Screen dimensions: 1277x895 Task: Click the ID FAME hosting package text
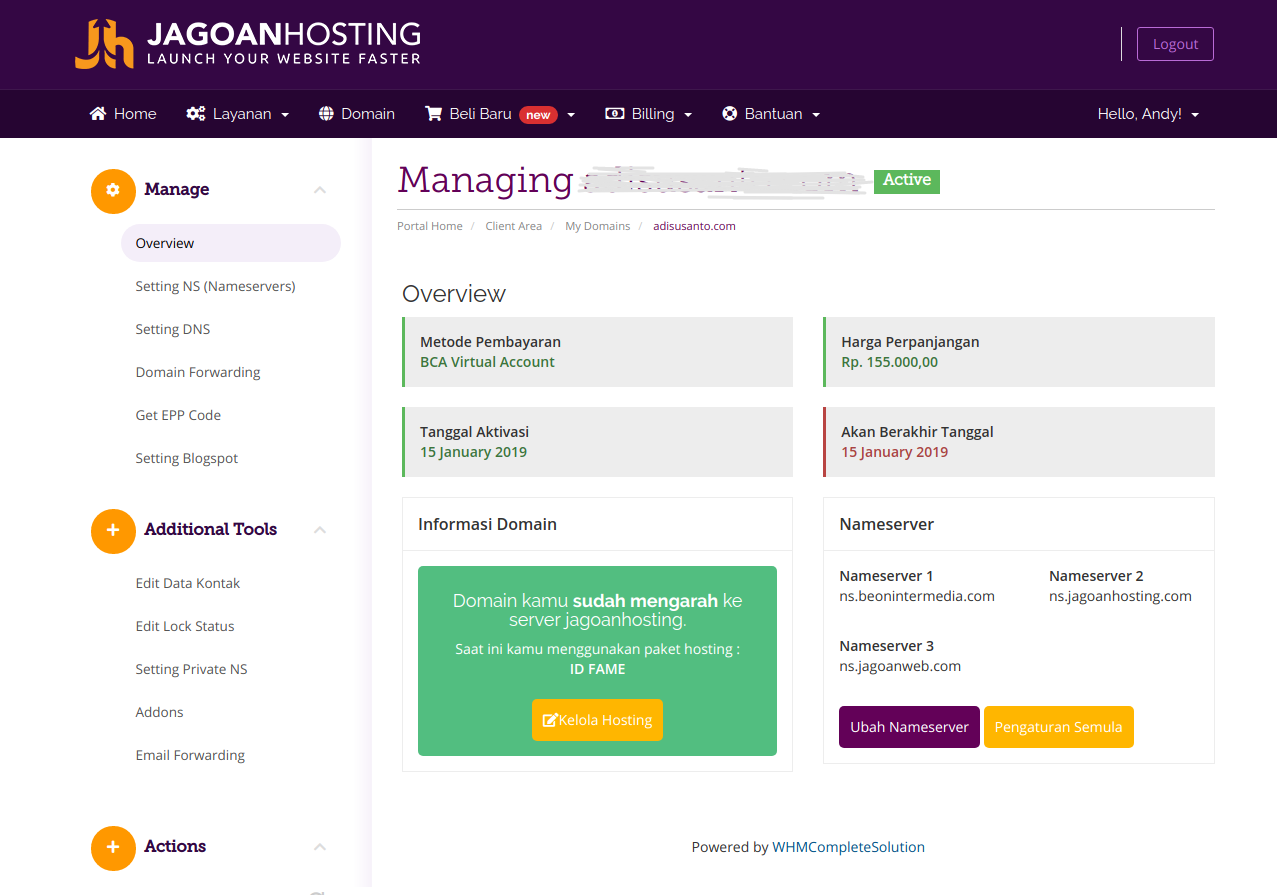(x=597, y=669)
